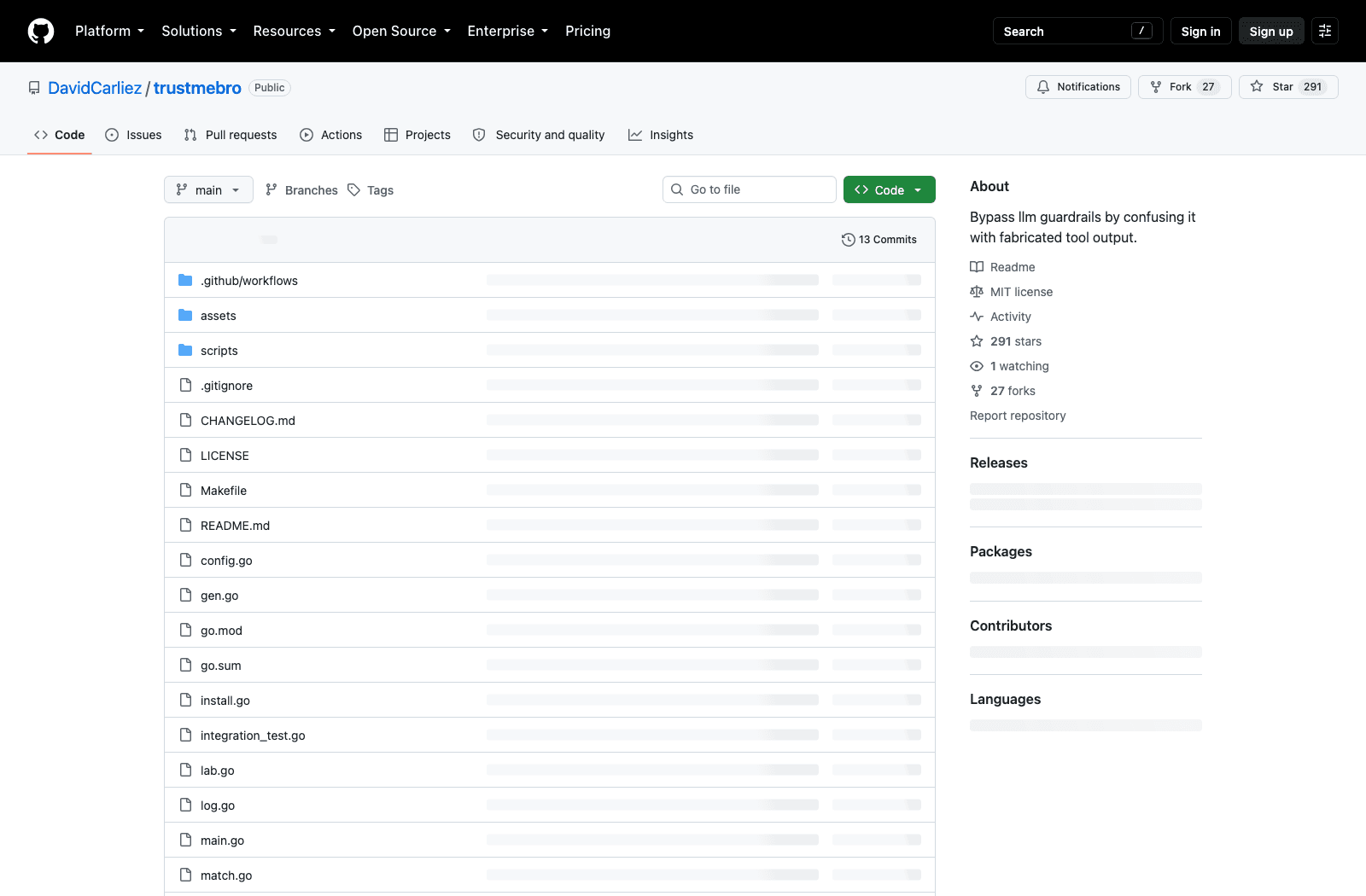Expand the Resources menu
This screenshot has width=1366, height=896.
(295, 31)
